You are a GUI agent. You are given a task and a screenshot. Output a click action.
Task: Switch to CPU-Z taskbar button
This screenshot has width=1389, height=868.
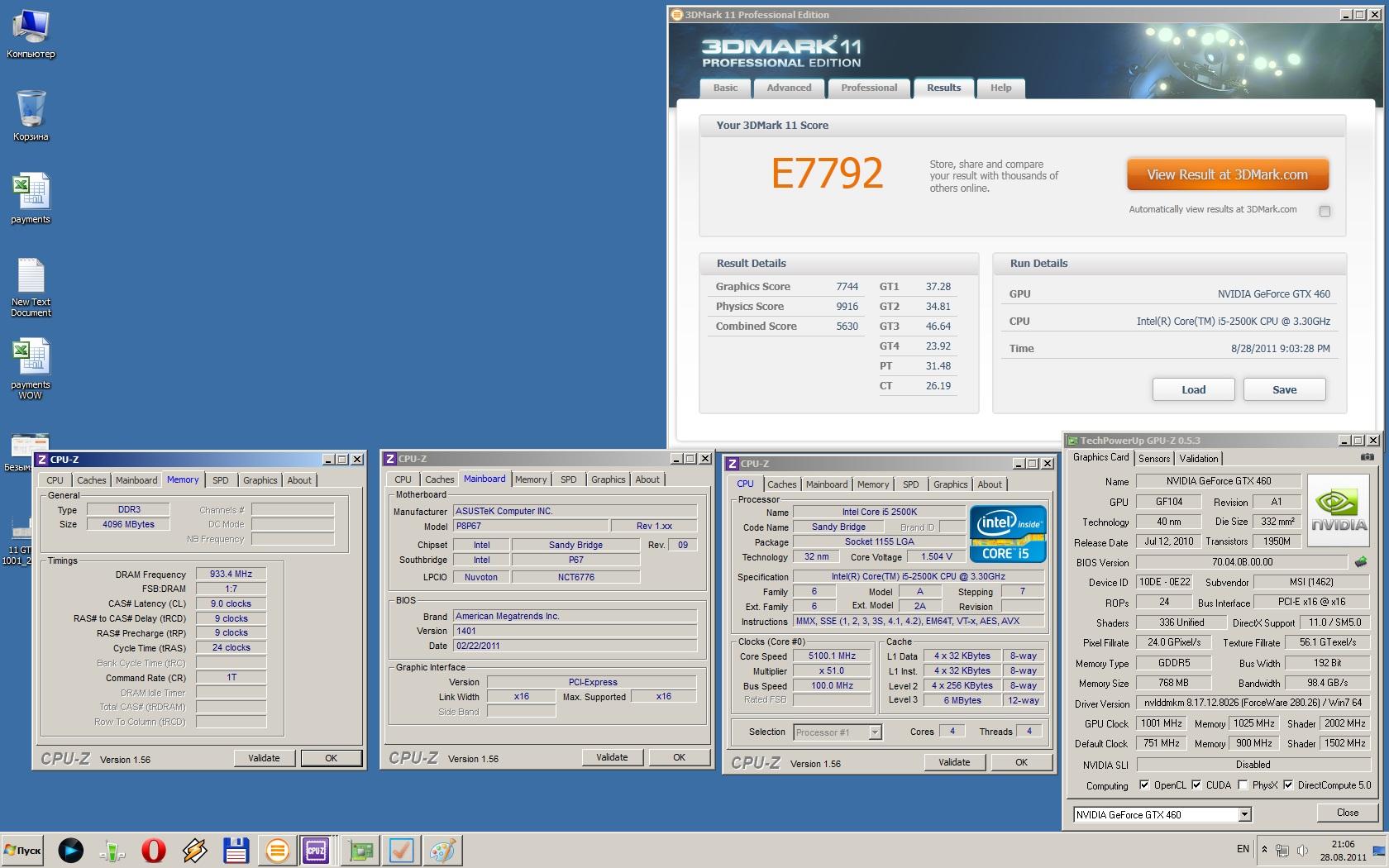coord(317,850)
